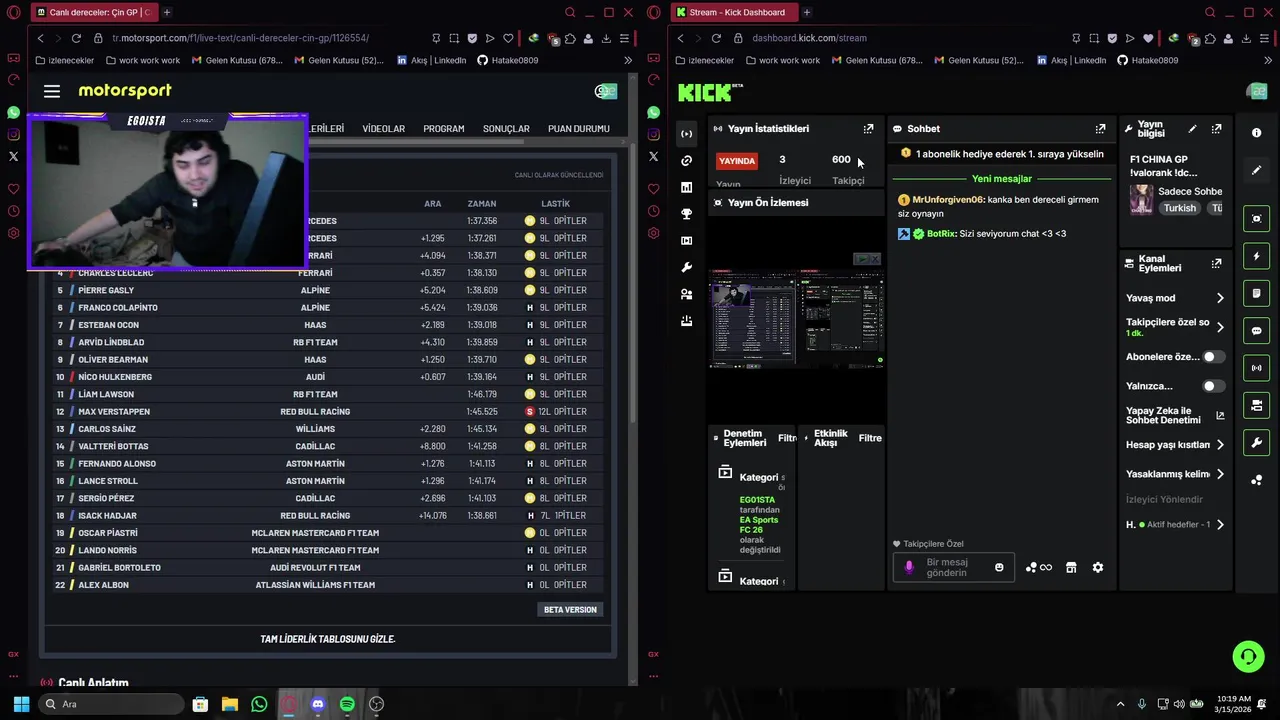Pop out the Kanal Eylemleri panel
The image size is (1280, 720).
point(1216,264)
